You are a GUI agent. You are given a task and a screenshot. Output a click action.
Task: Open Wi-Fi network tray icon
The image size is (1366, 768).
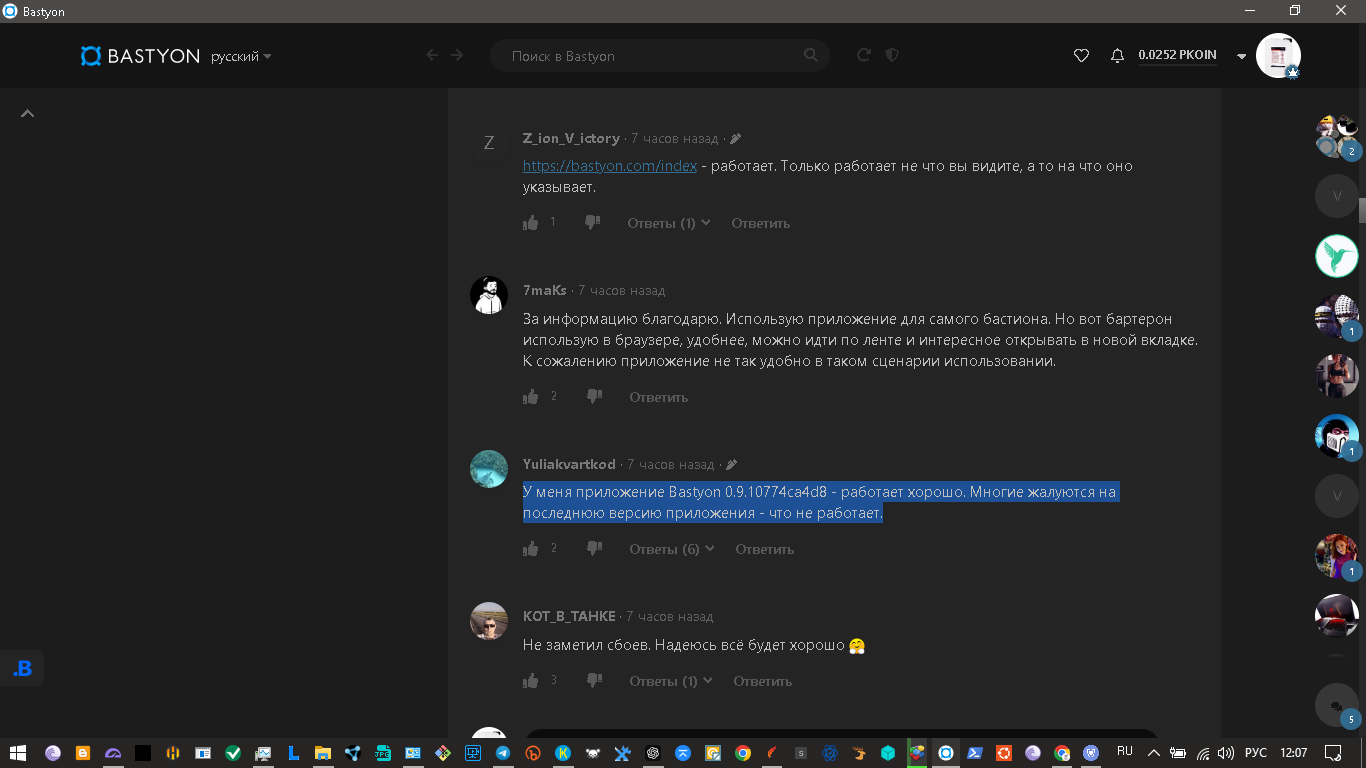click(x=1203, y=753)
